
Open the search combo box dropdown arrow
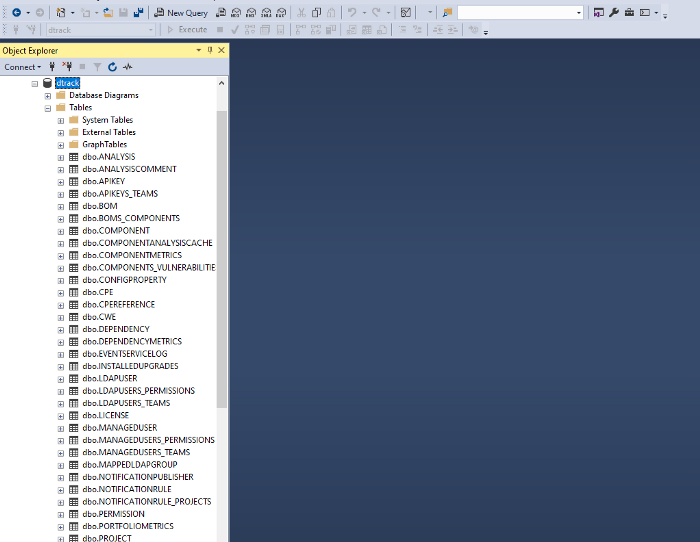(x=579, y=13)
